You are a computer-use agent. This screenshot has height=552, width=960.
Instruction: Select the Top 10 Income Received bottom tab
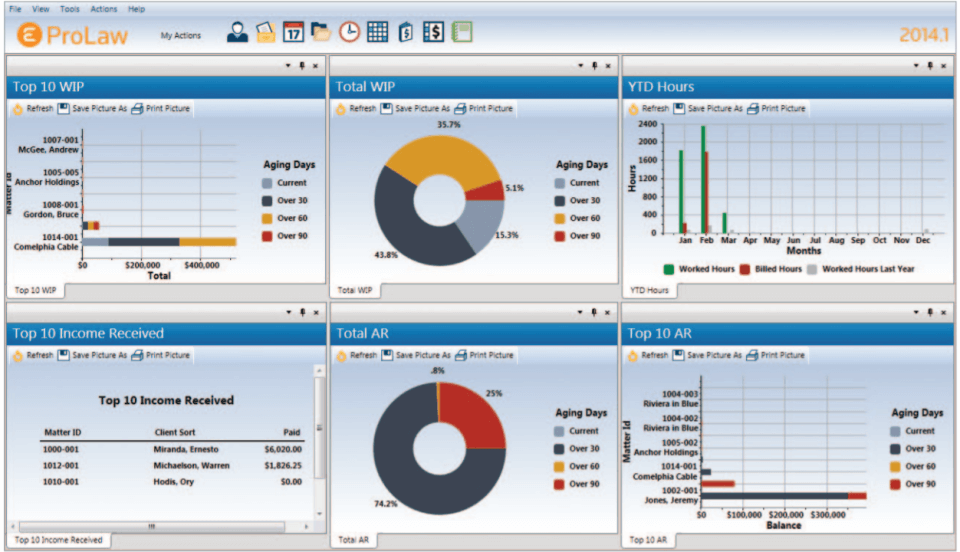click(58, 540)
